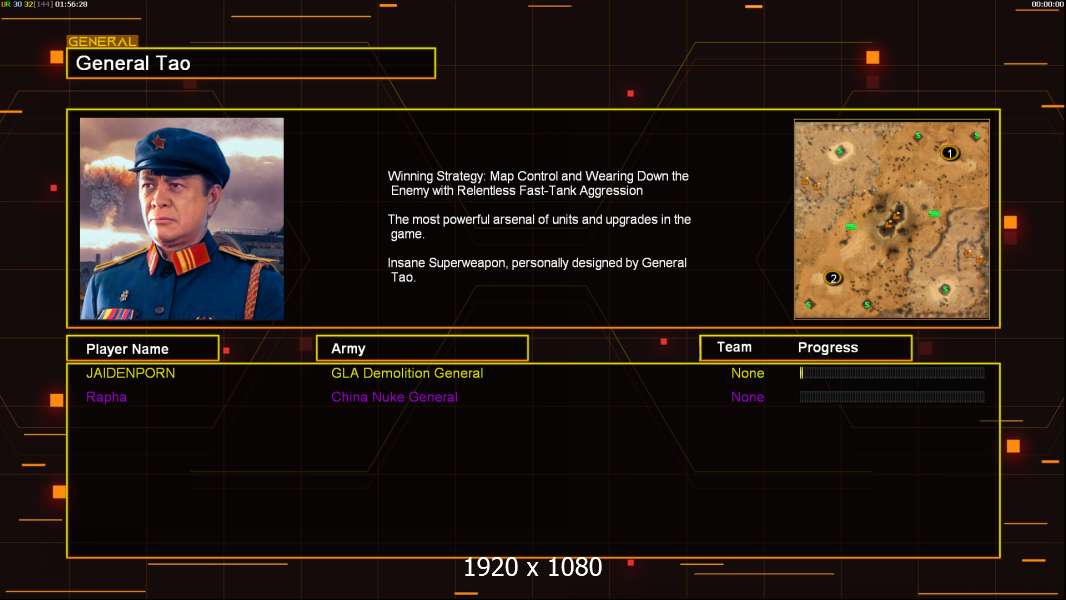
Task: Click the Winning Strategy description text
Action: 538,183
